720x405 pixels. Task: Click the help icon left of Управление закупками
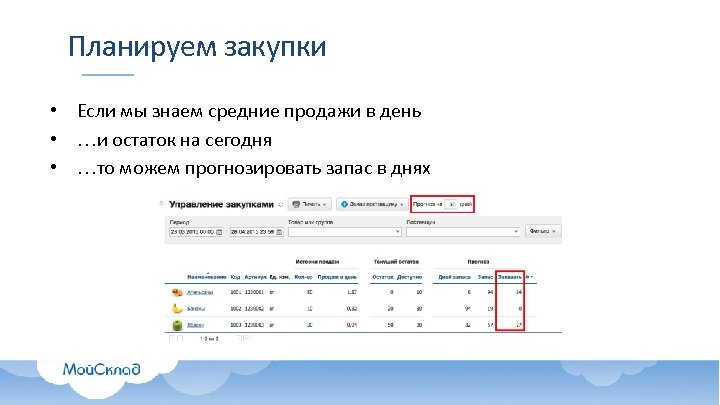point(161,203)
